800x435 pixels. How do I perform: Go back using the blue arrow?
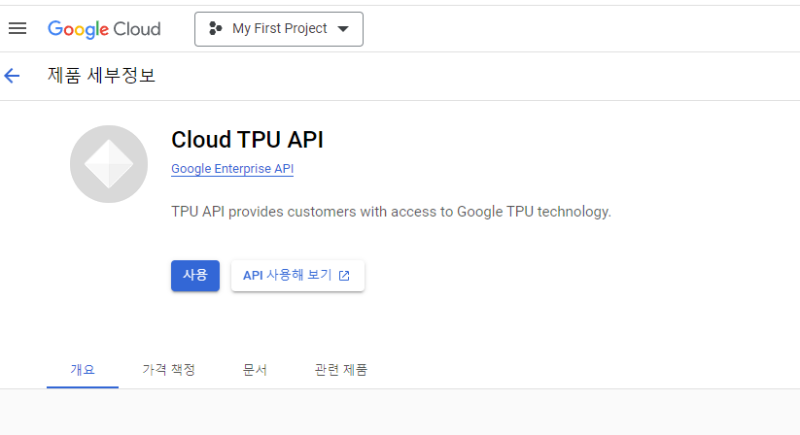(x=12, y=76)
